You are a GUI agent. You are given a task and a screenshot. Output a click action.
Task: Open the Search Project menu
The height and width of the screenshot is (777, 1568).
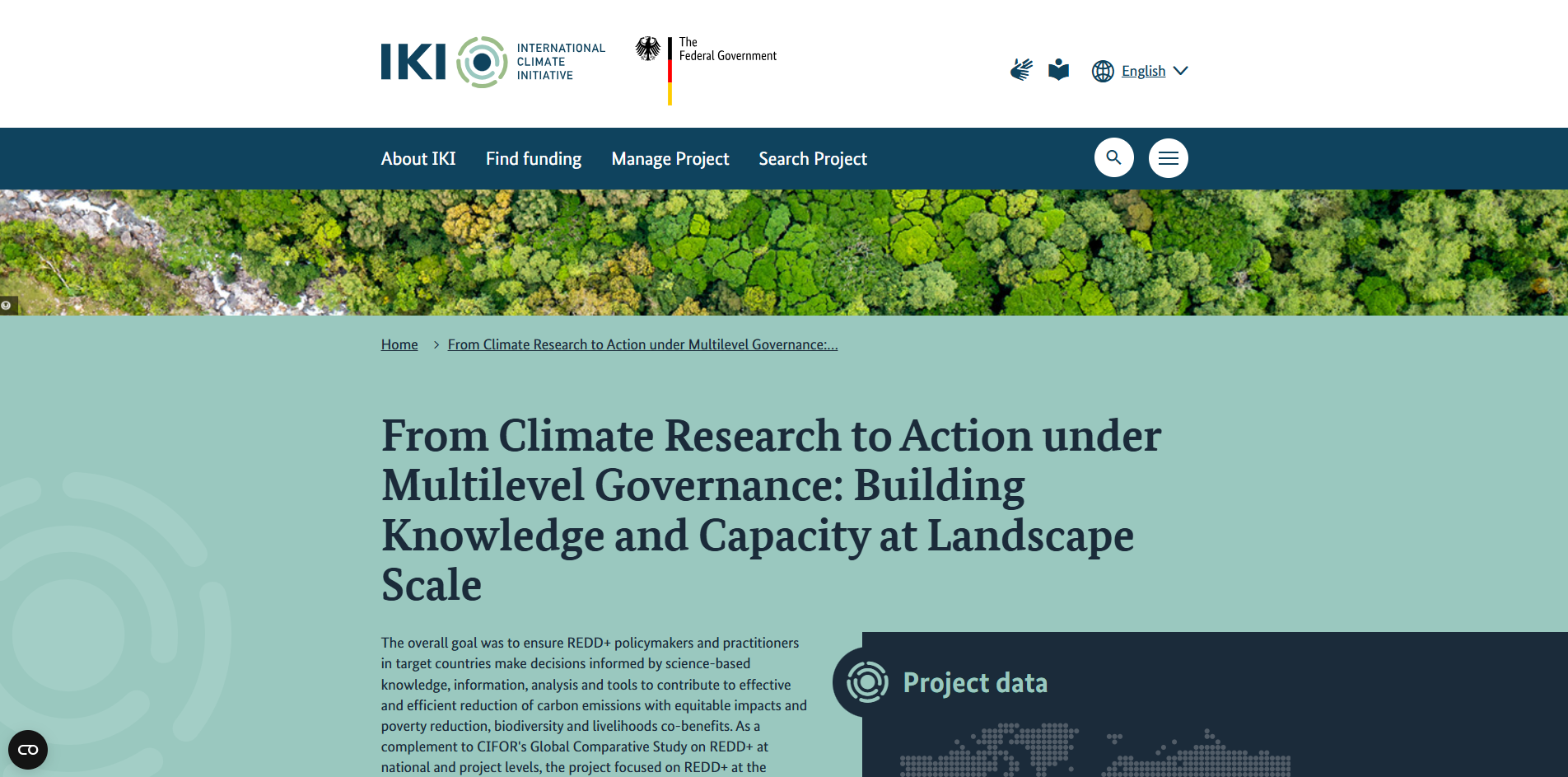coord(813,159)
